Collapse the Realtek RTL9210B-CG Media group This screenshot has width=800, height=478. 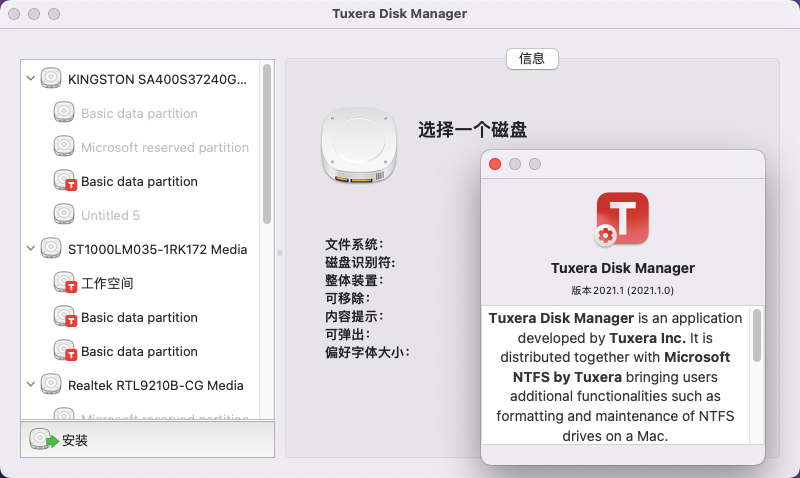pyautogui.click(x=31, y=384)
